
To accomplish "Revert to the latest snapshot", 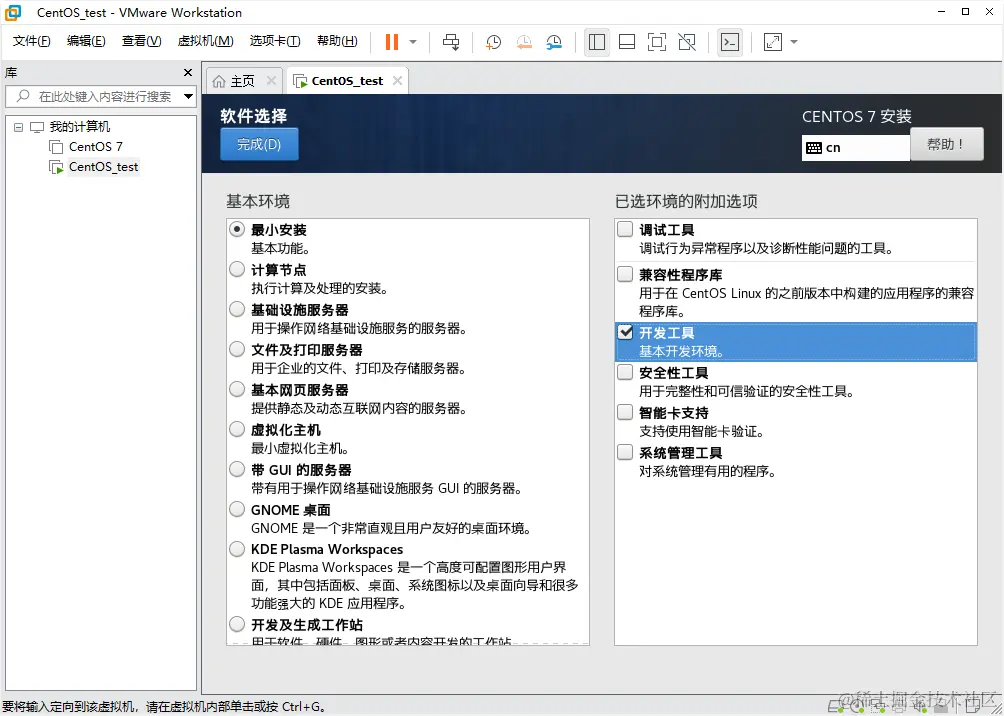I will (523, 42).
